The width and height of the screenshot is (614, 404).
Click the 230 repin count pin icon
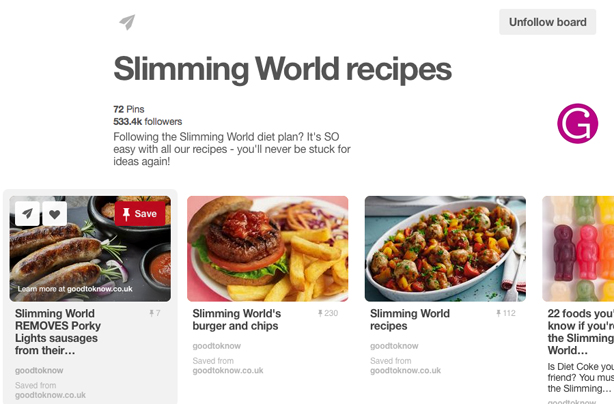point(320,313)
